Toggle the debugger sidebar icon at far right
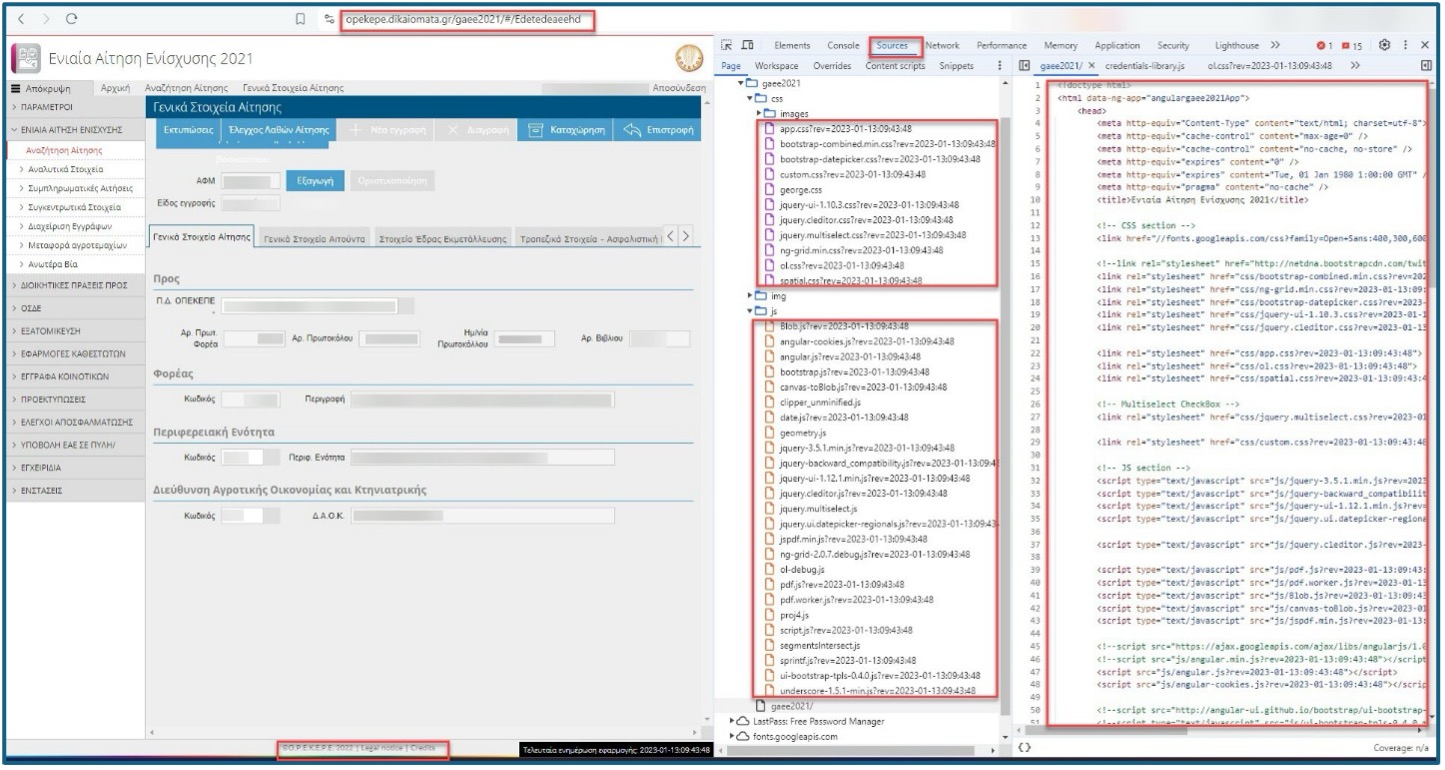 (1424, 65)
